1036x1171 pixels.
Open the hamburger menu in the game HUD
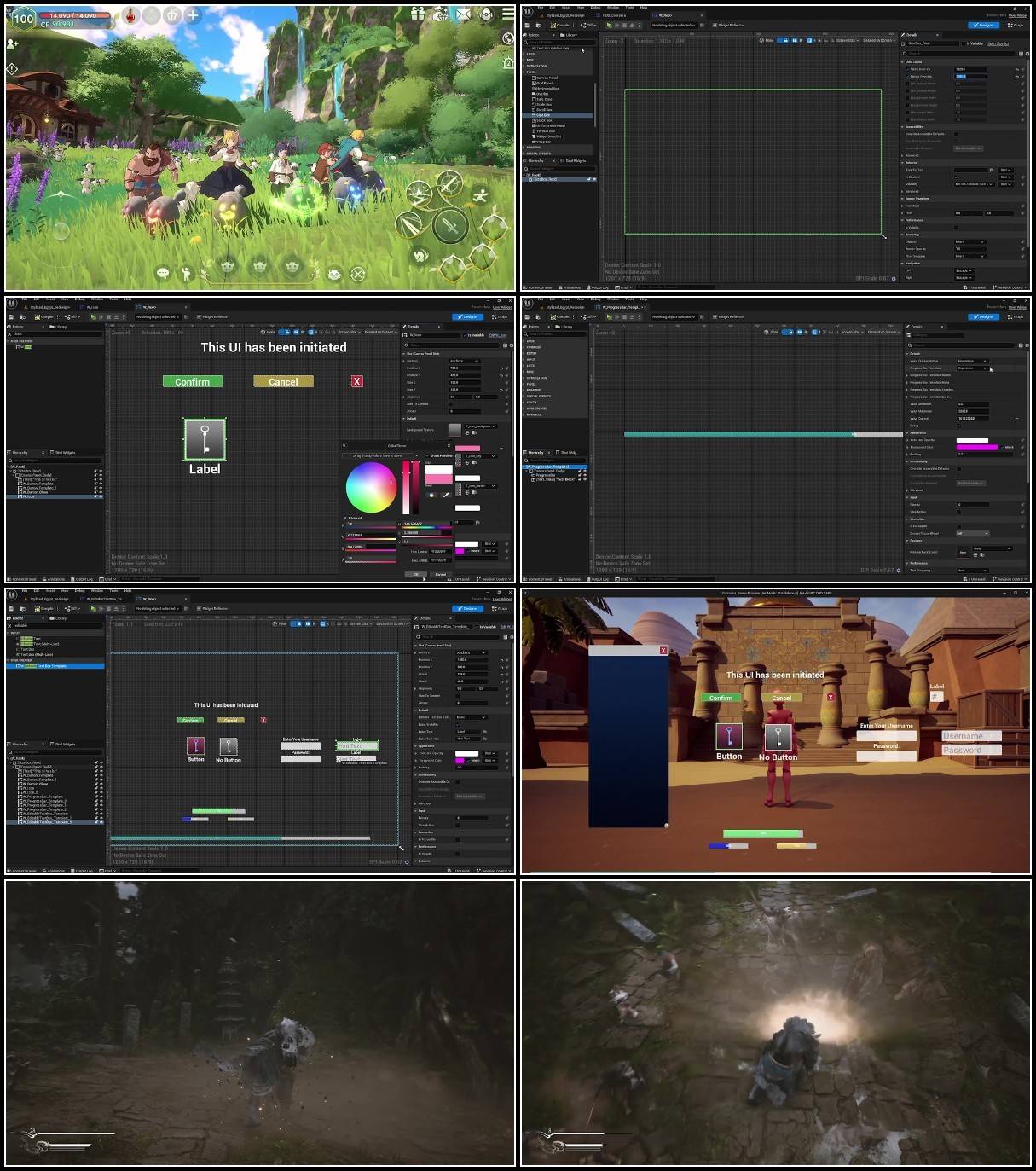[508, 13]
